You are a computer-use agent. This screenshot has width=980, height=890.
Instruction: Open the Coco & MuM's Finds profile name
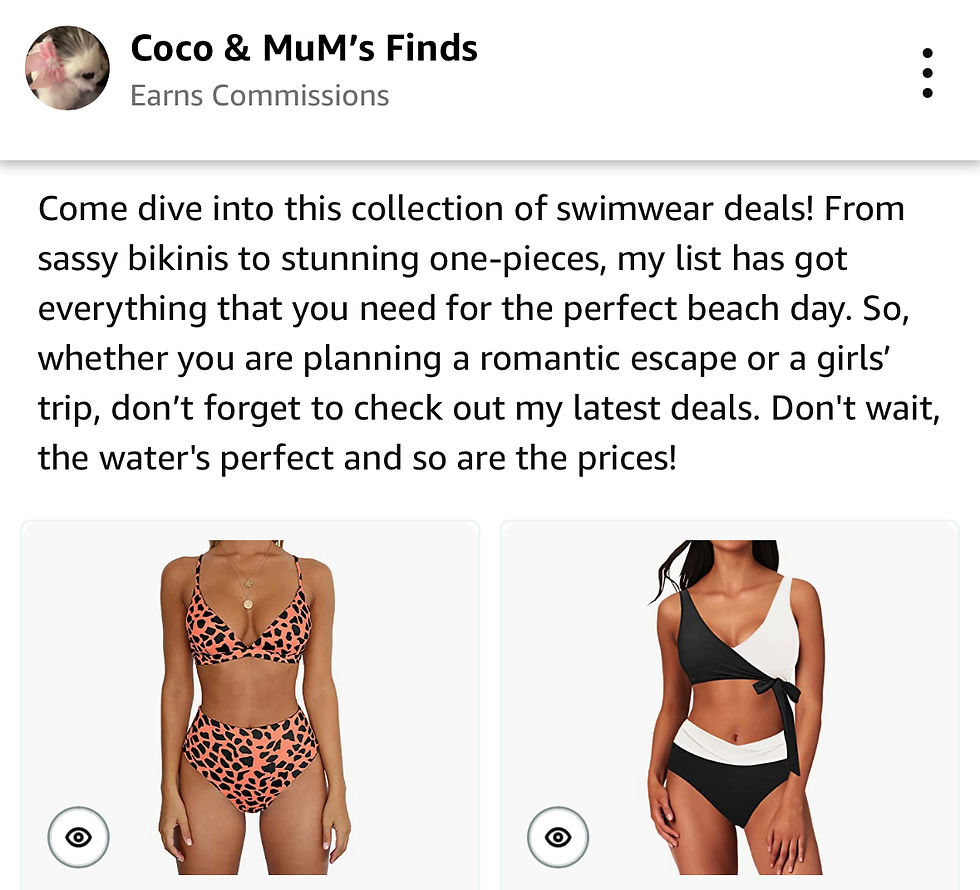(x=304, y=48)
